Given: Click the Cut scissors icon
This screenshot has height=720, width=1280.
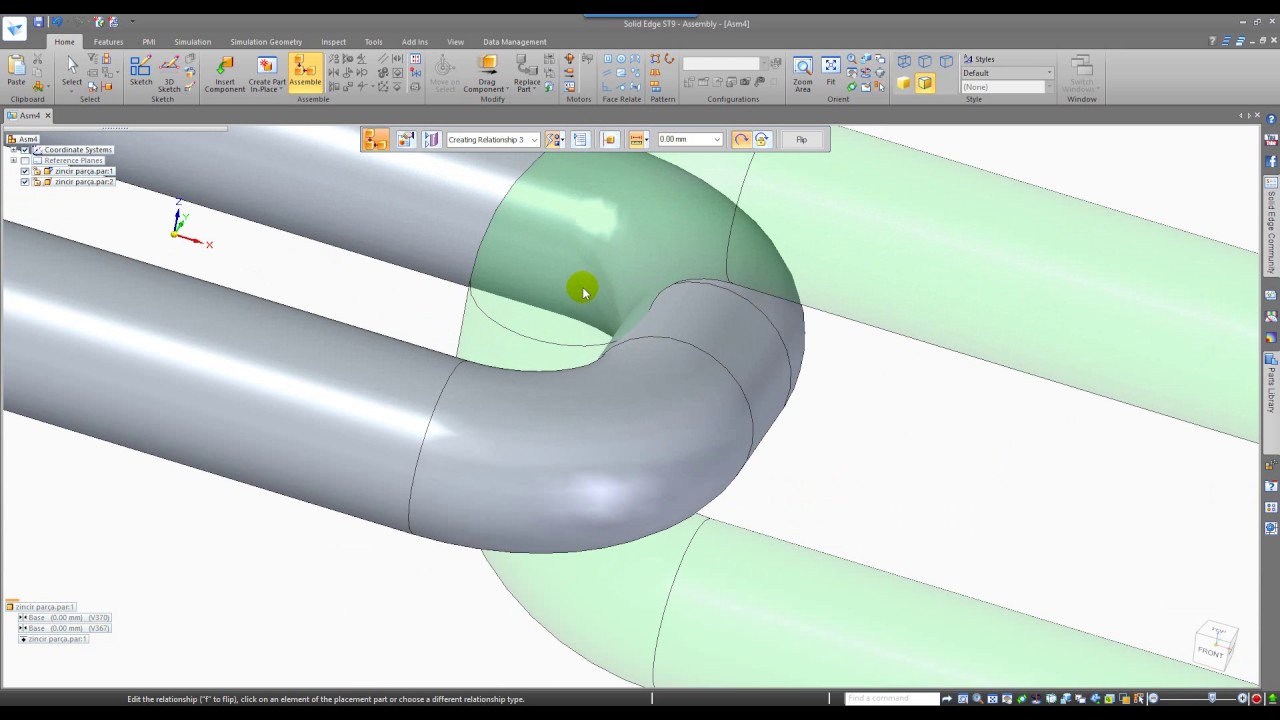Looking at the screenshot, I should point(38,60).
